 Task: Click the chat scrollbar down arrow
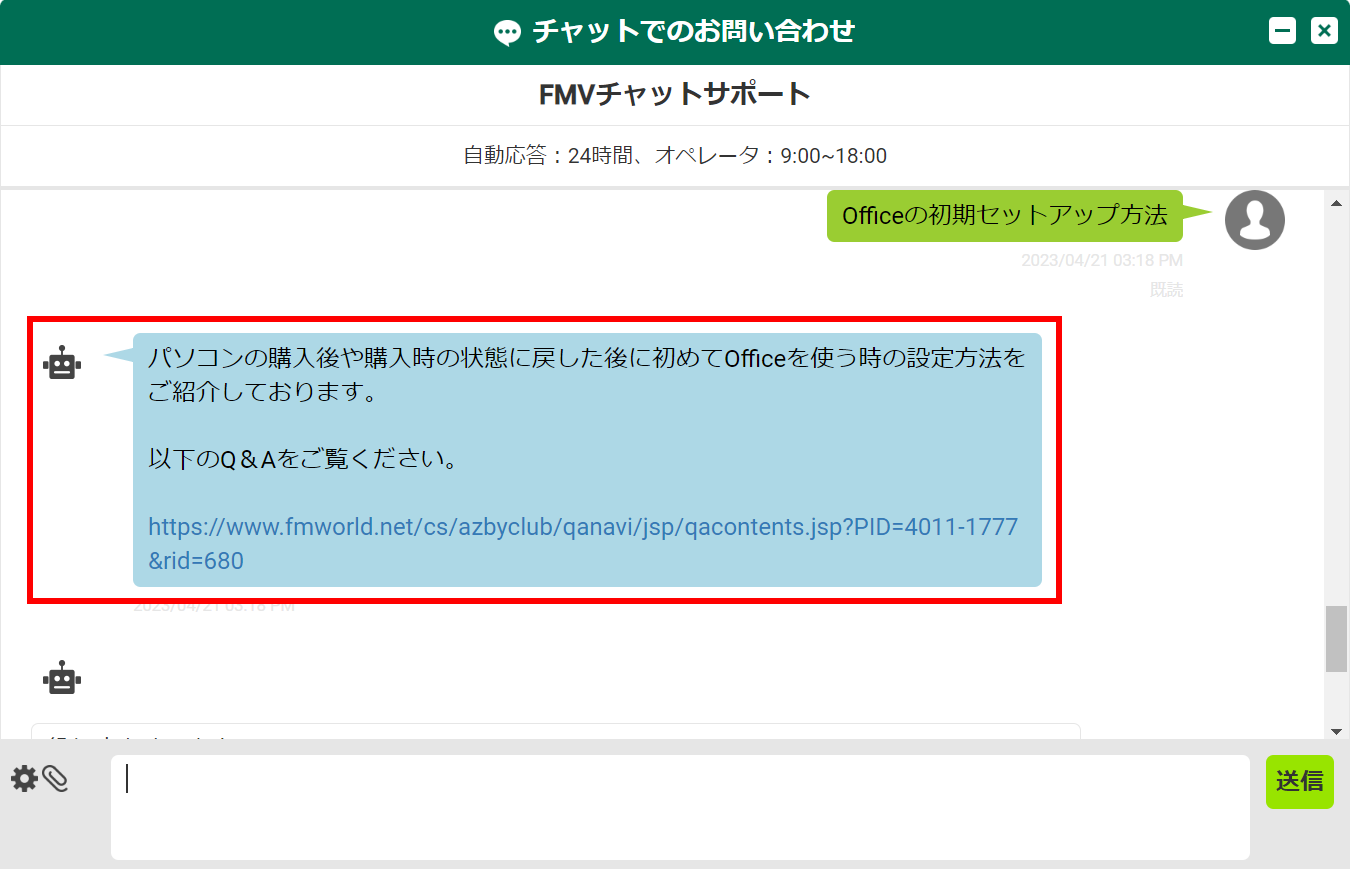click(1336, 731)
